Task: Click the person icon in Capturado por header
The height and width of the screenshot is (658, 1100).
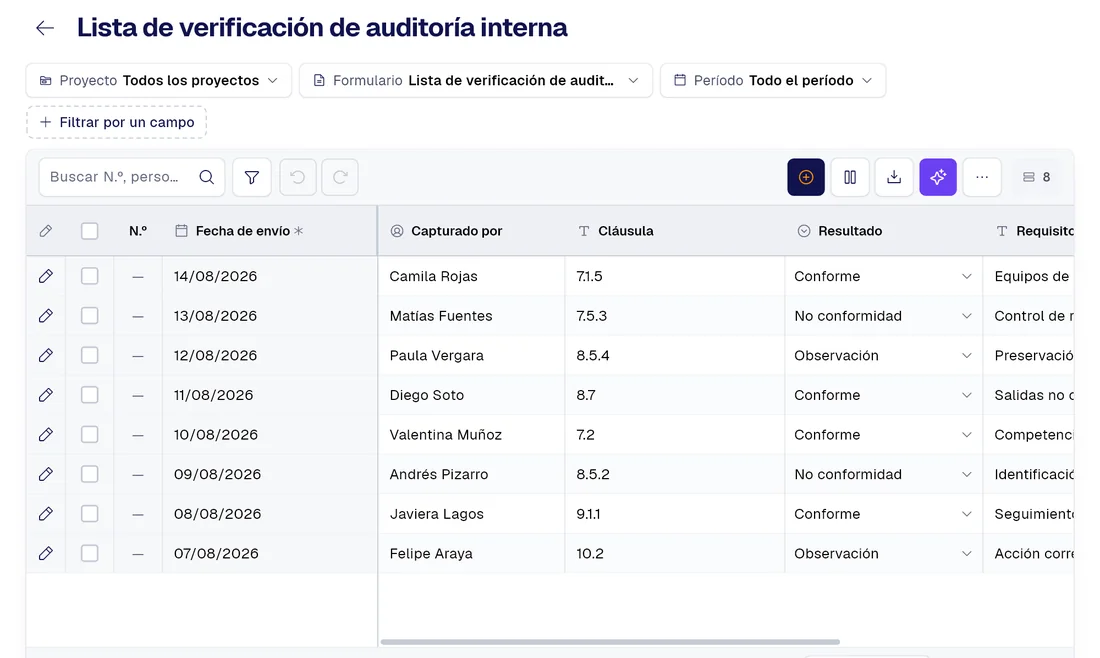Action: pos(397,231)
